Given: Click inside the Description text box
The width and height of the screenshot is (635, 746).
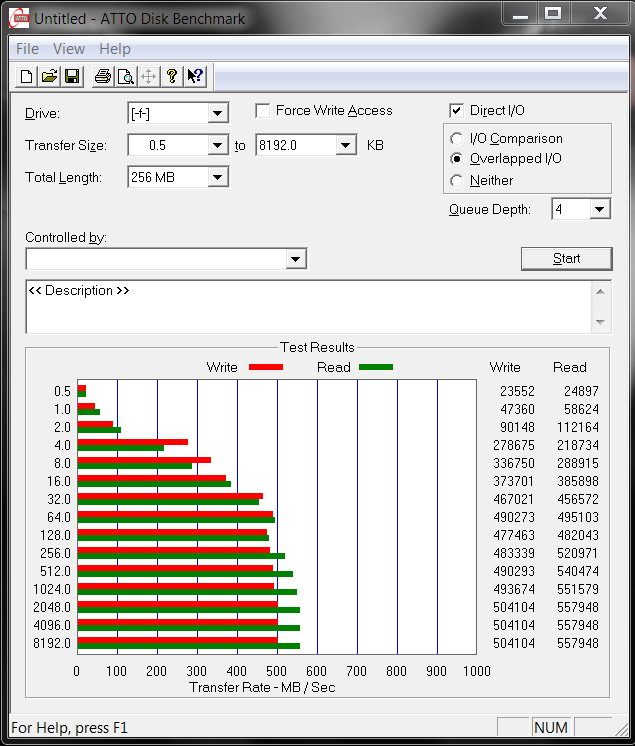Looking at the screenshot, I should click(300, 306).
